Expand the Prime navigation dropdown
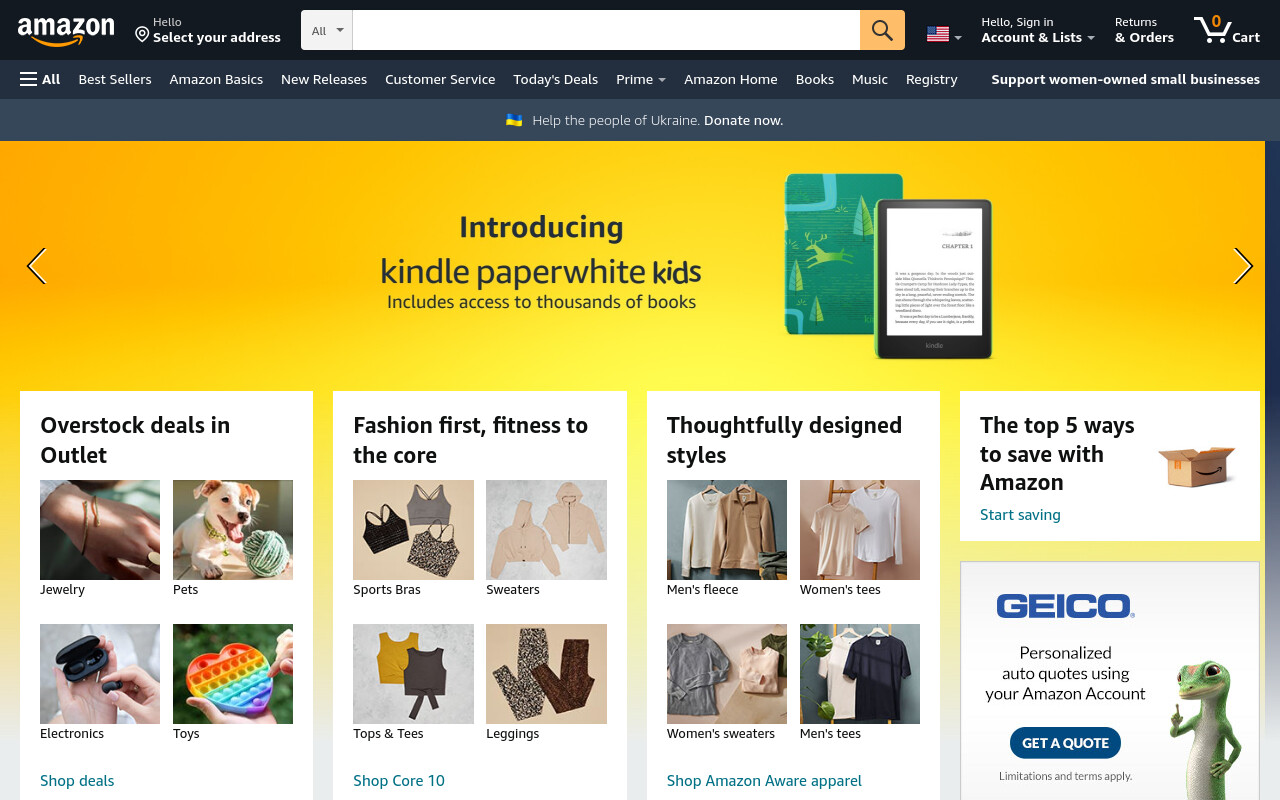 641,79
